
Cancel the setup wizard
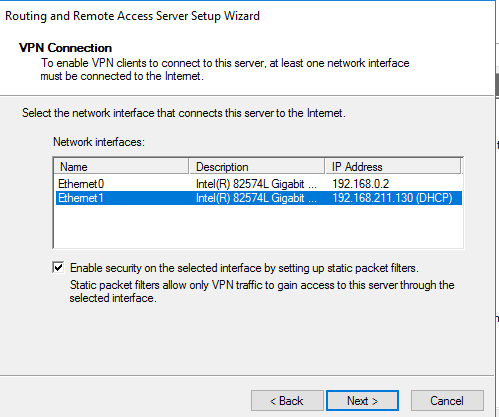447,400
